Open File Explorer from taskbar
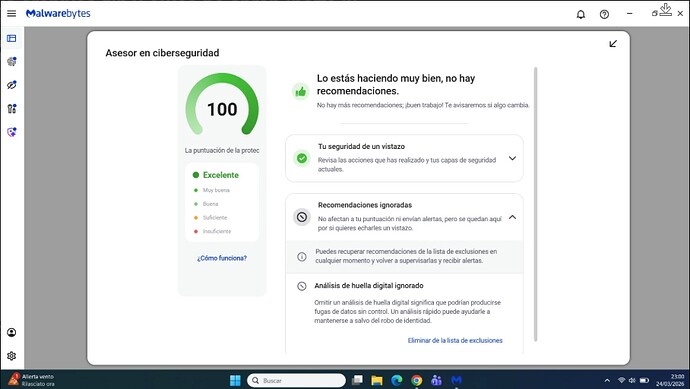This screenshot has width=690, height=389. [x=377, y=380]
